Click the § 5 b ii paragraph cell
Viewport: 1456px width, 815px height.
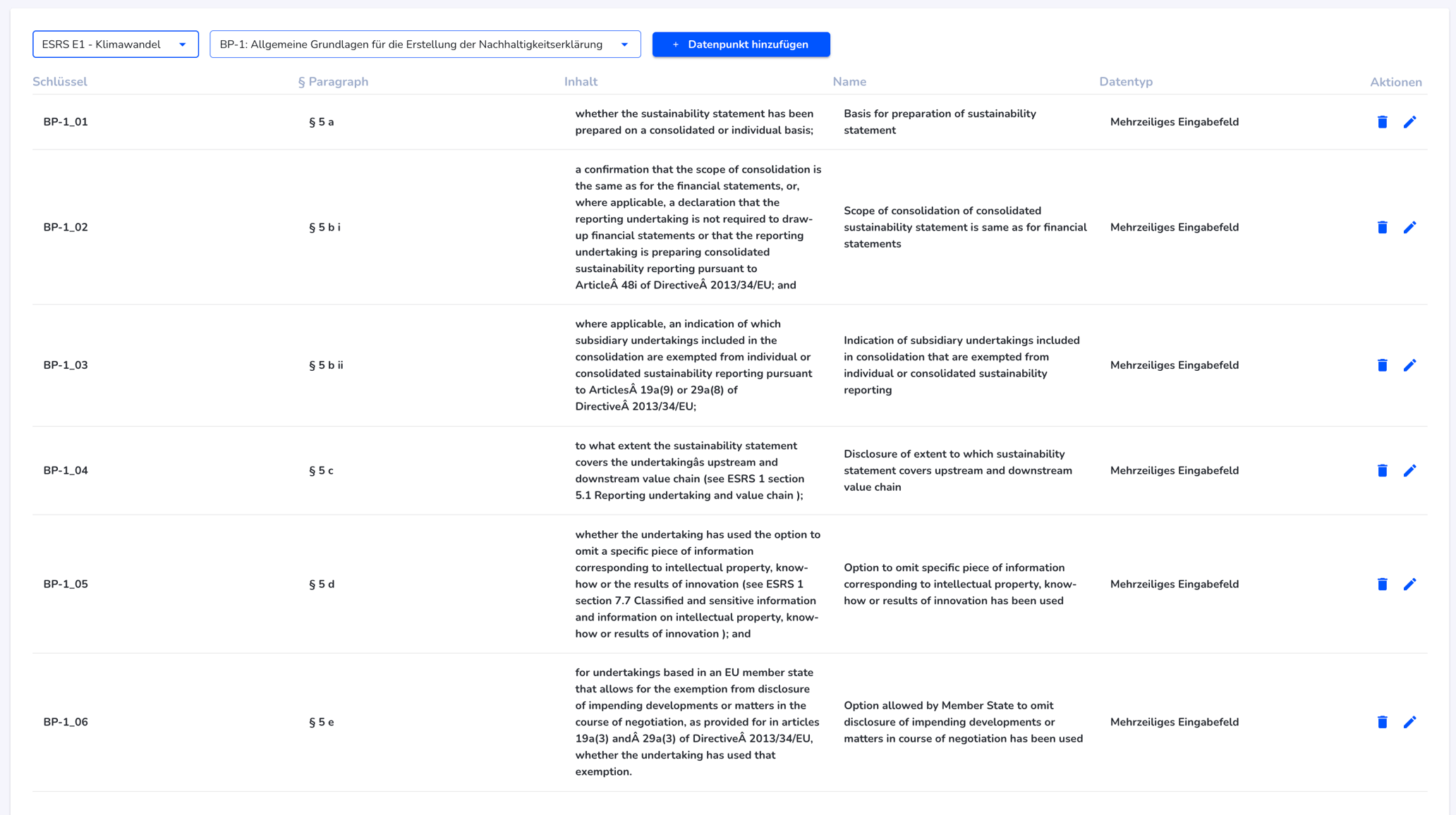click(326, 365)
